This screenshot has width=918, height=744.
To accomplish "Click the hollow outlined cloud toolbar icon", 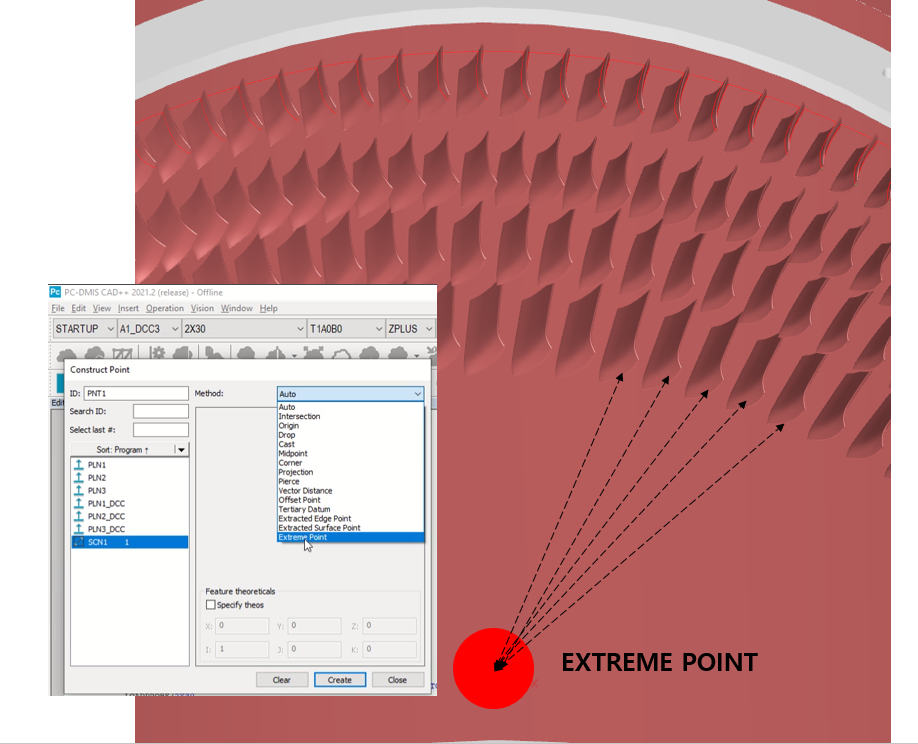I will pos(341,354).
